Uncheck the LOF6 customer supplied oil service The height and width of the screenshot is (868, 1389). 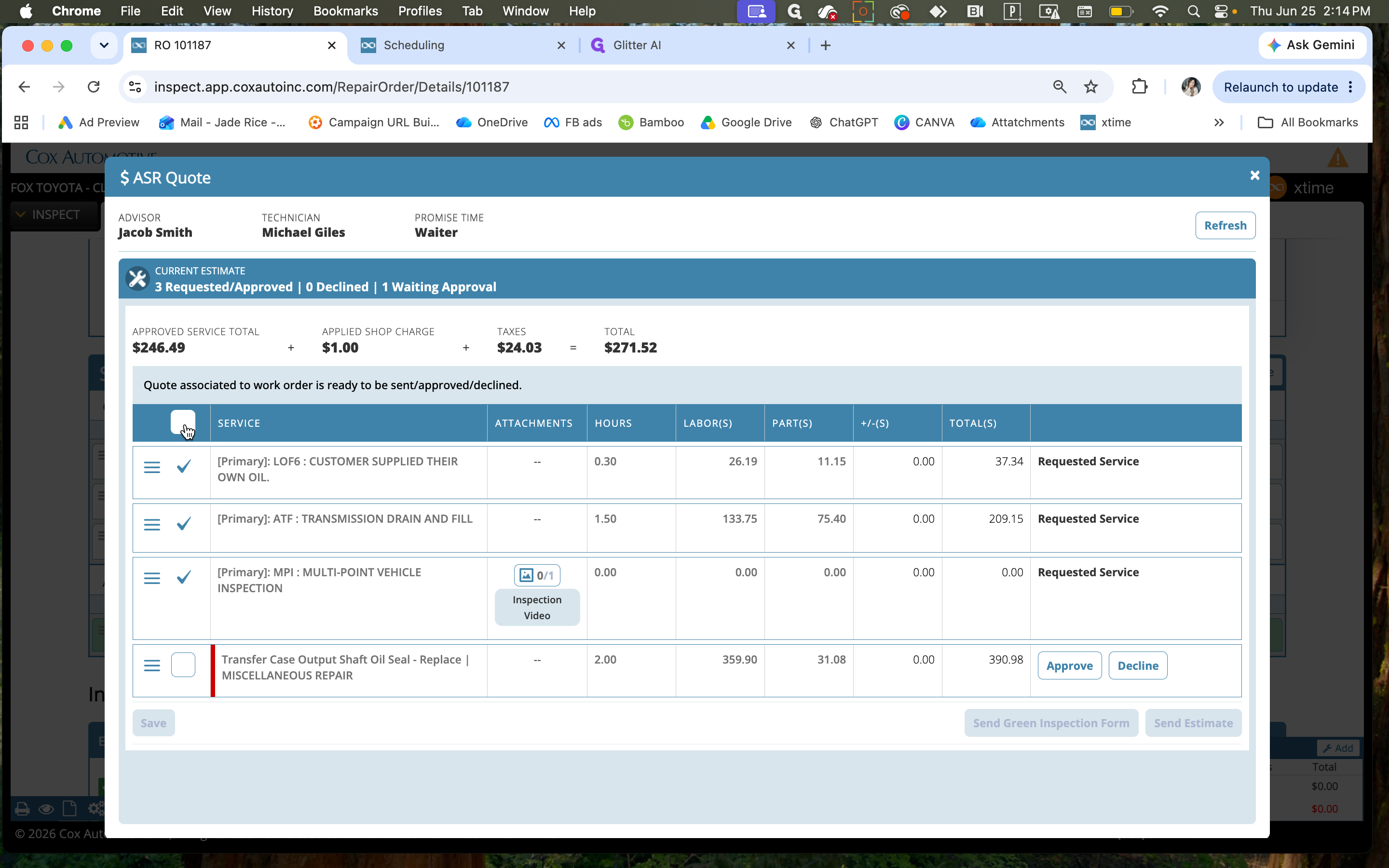[184, 466]
